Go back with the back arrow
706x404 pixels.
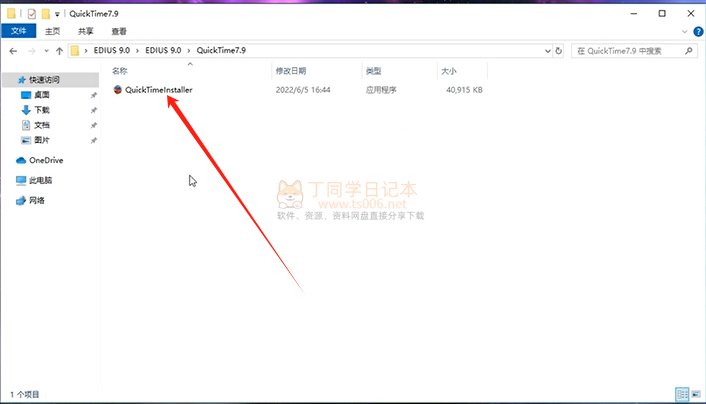[13, 51]
